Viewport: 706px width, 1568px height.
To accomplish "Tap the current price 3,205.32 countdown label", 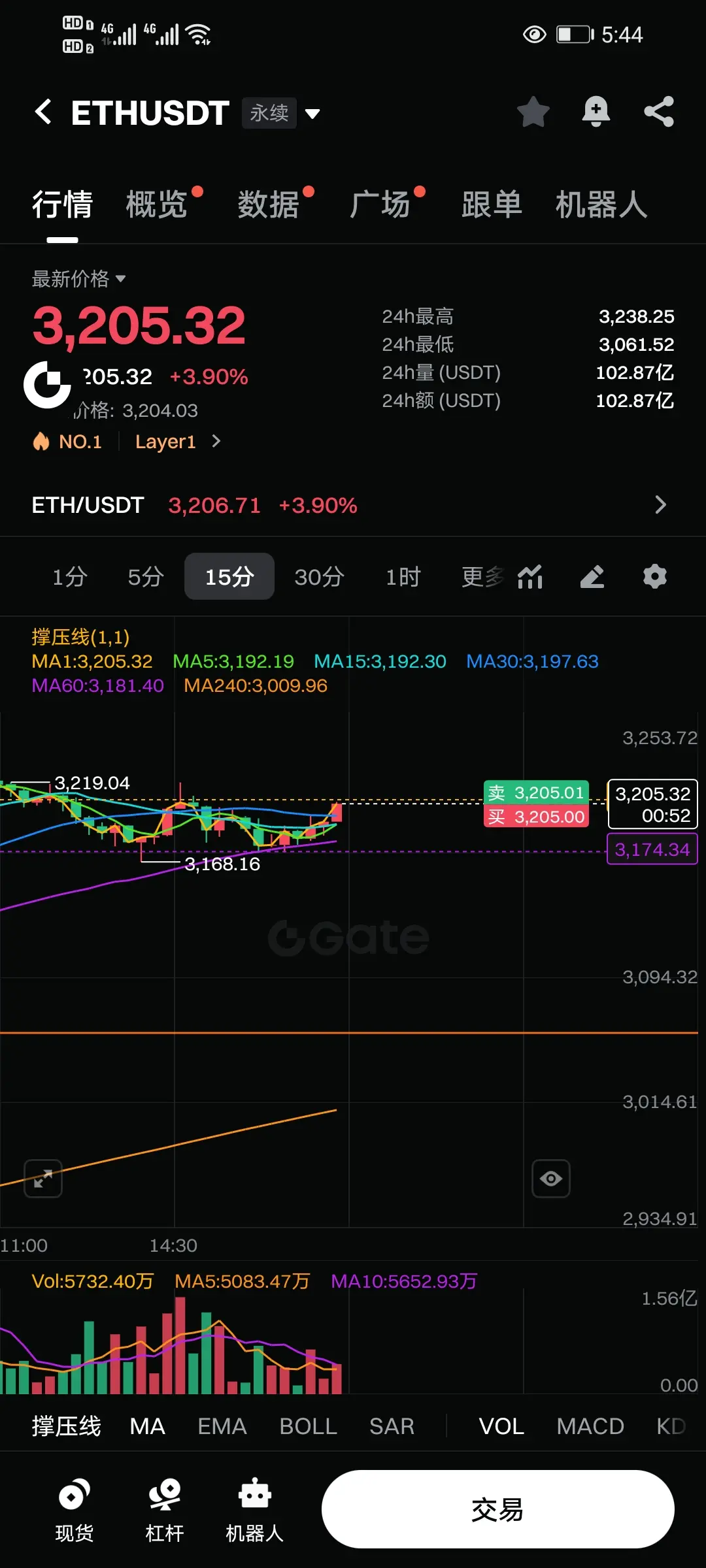I will pos(652,804).
